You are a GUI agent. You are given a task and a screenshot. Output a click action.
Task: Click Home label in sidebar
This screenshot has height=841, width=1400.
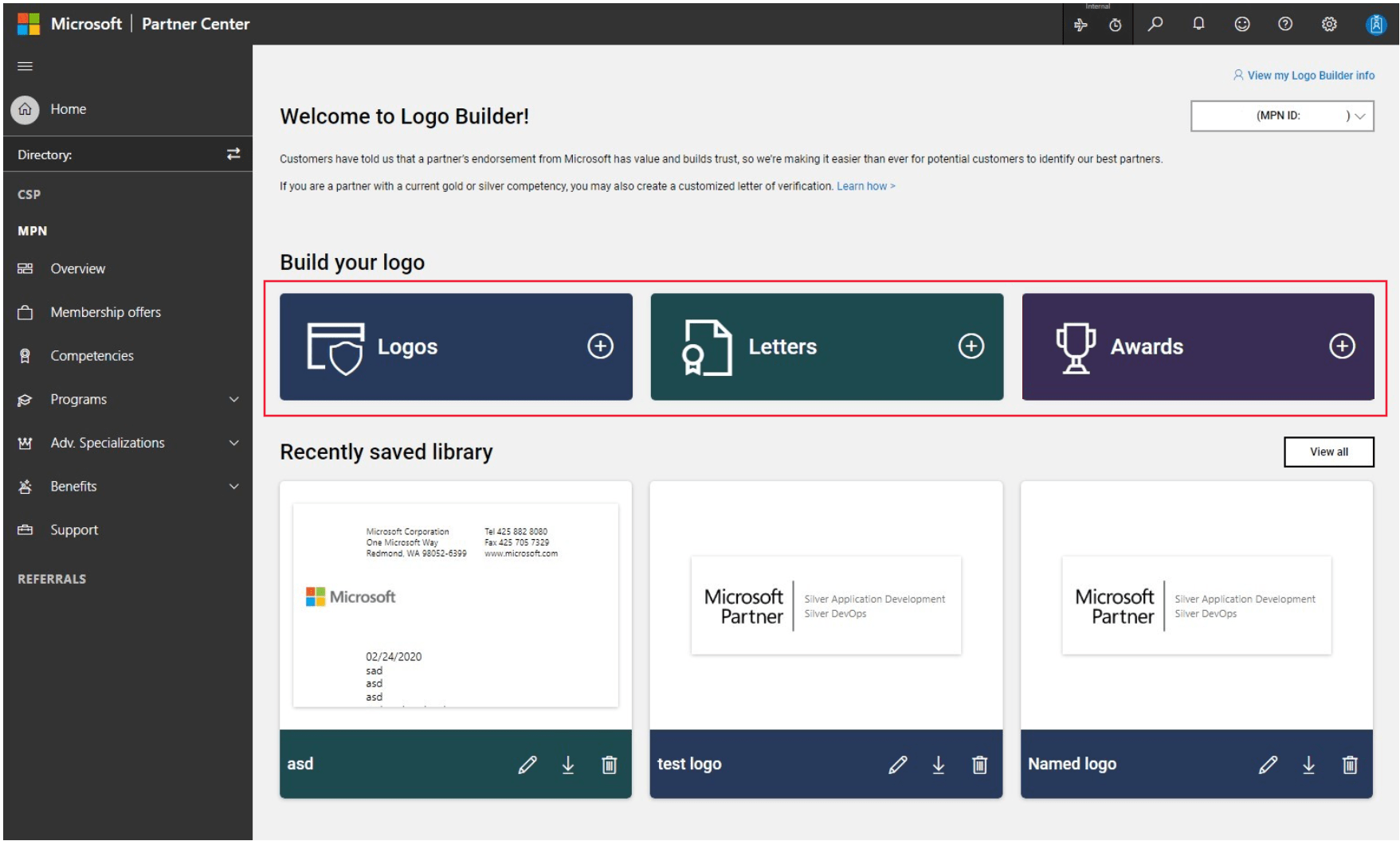pos(69,109)
